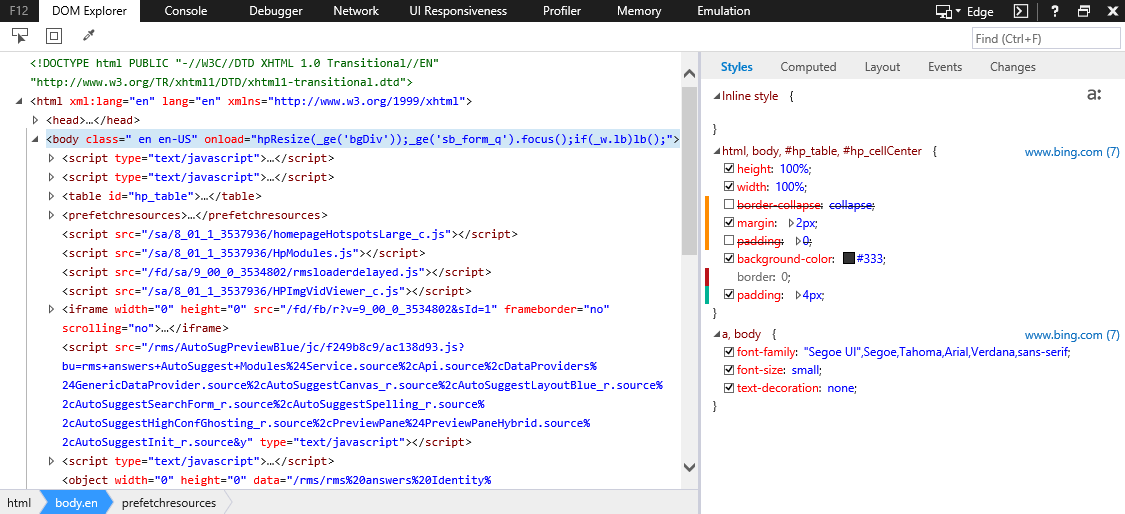Select html breadcrumb item

(19, 503)
